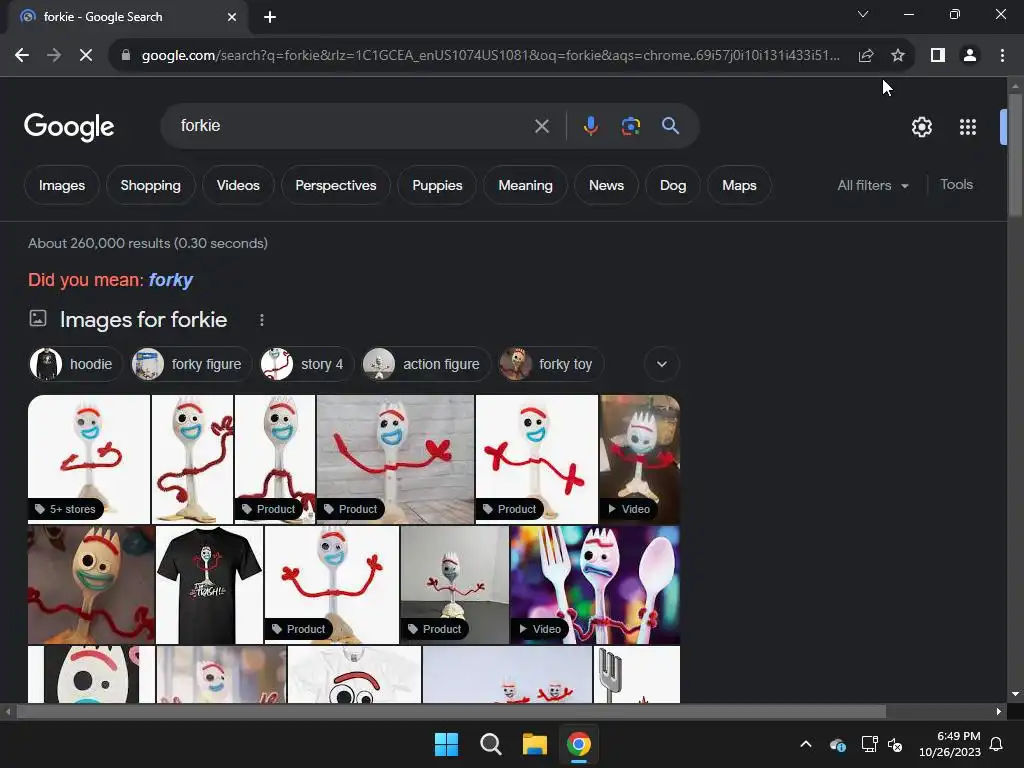
Task: Select the Puppies filter chip
Action: pos(437,185)
